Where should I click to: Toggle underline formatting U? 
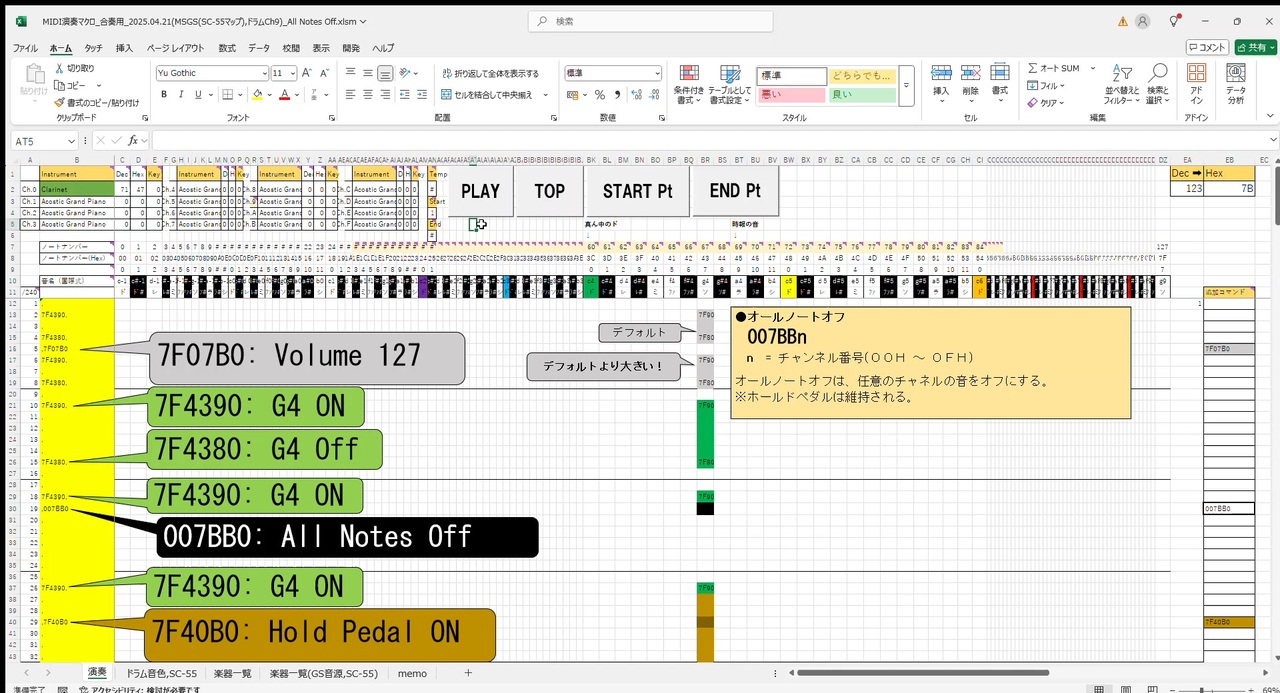[198, 95]
